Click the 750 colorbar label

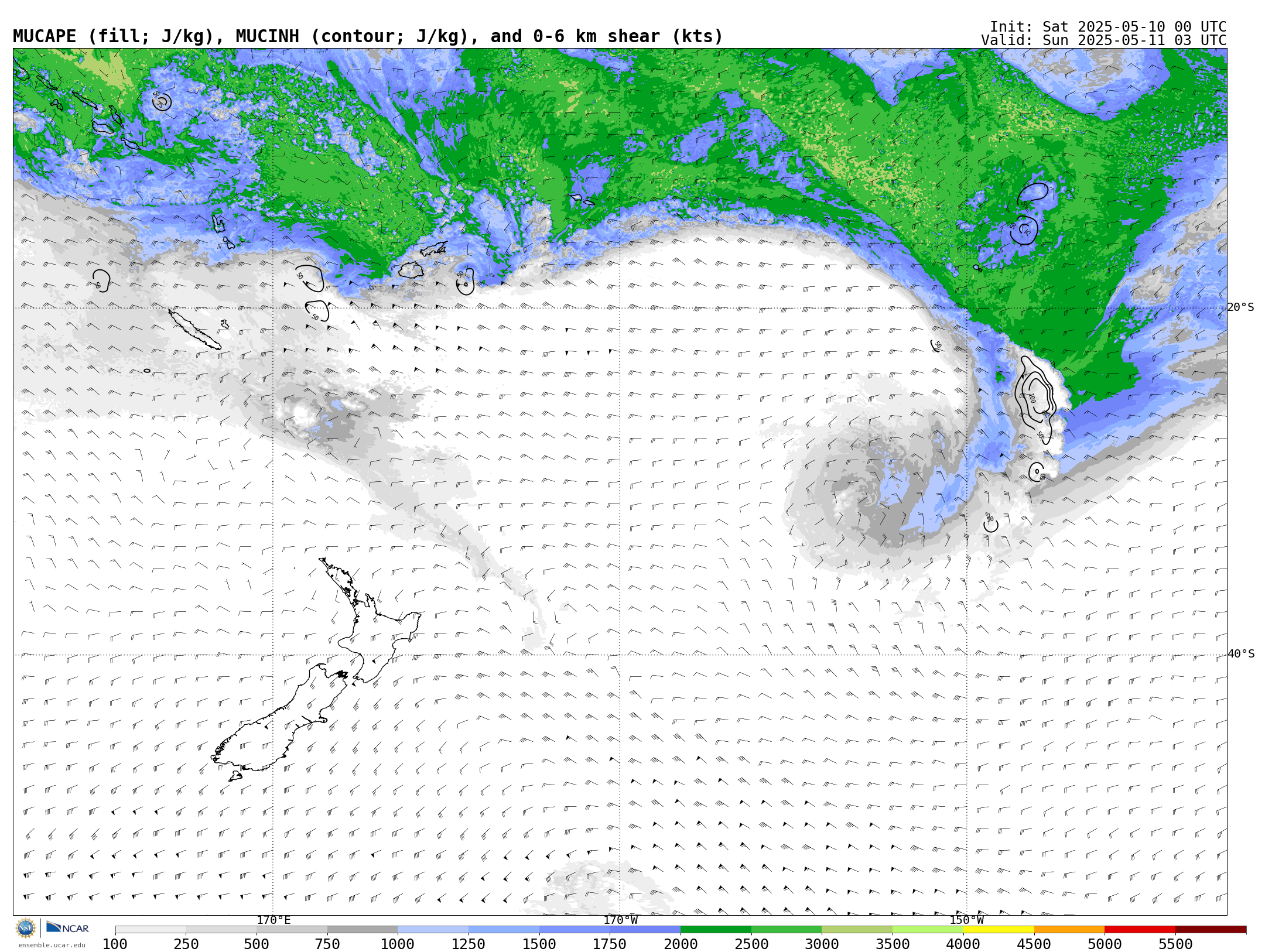click(327, 944)
